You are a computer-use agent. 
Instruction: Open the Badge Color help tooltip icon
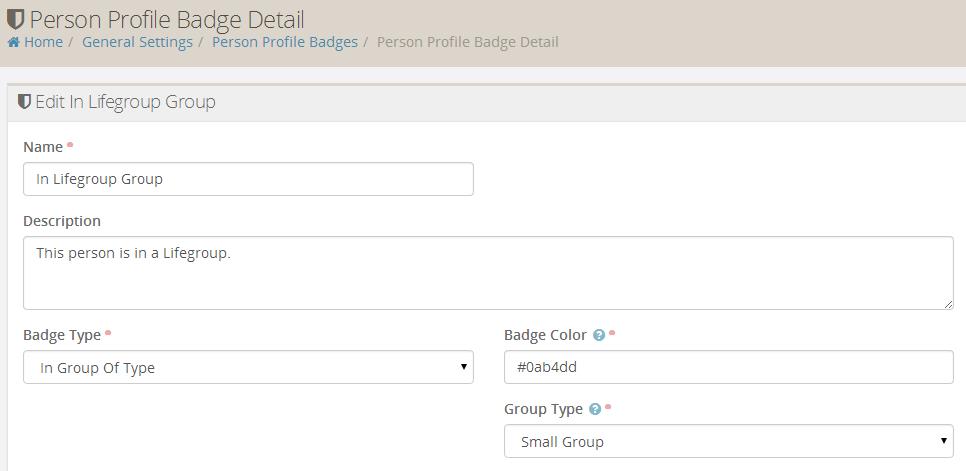(598, 335)
